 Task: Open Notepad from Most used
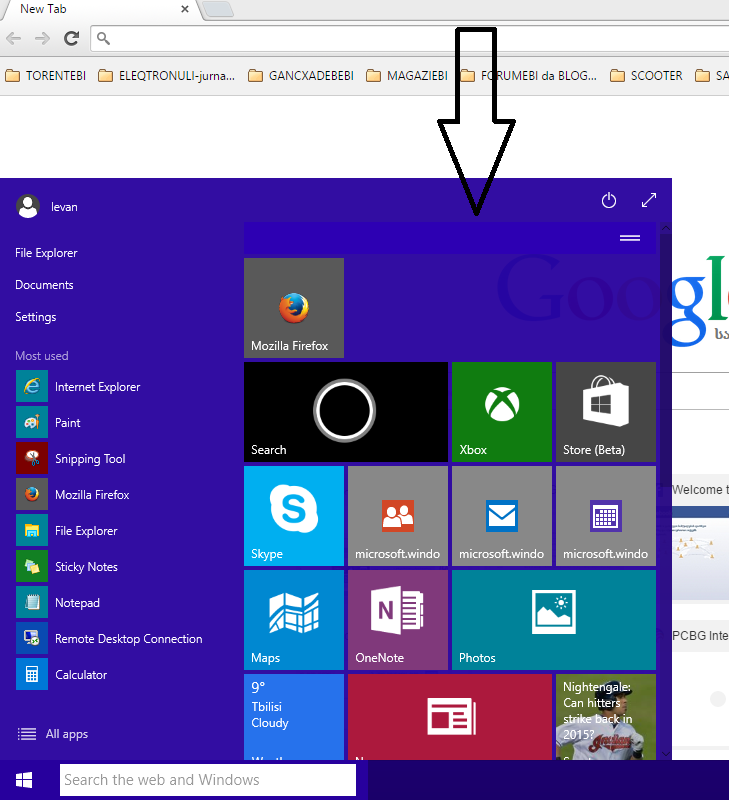[58, 603]
